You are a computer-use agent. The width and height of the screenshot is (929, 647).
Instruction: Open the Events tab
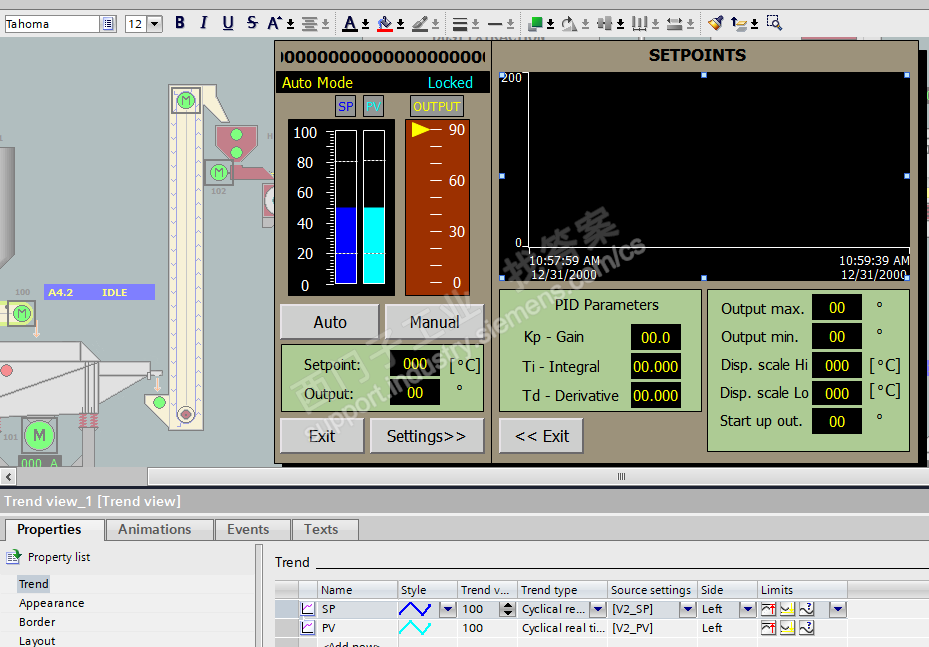(x=248, y=530)
